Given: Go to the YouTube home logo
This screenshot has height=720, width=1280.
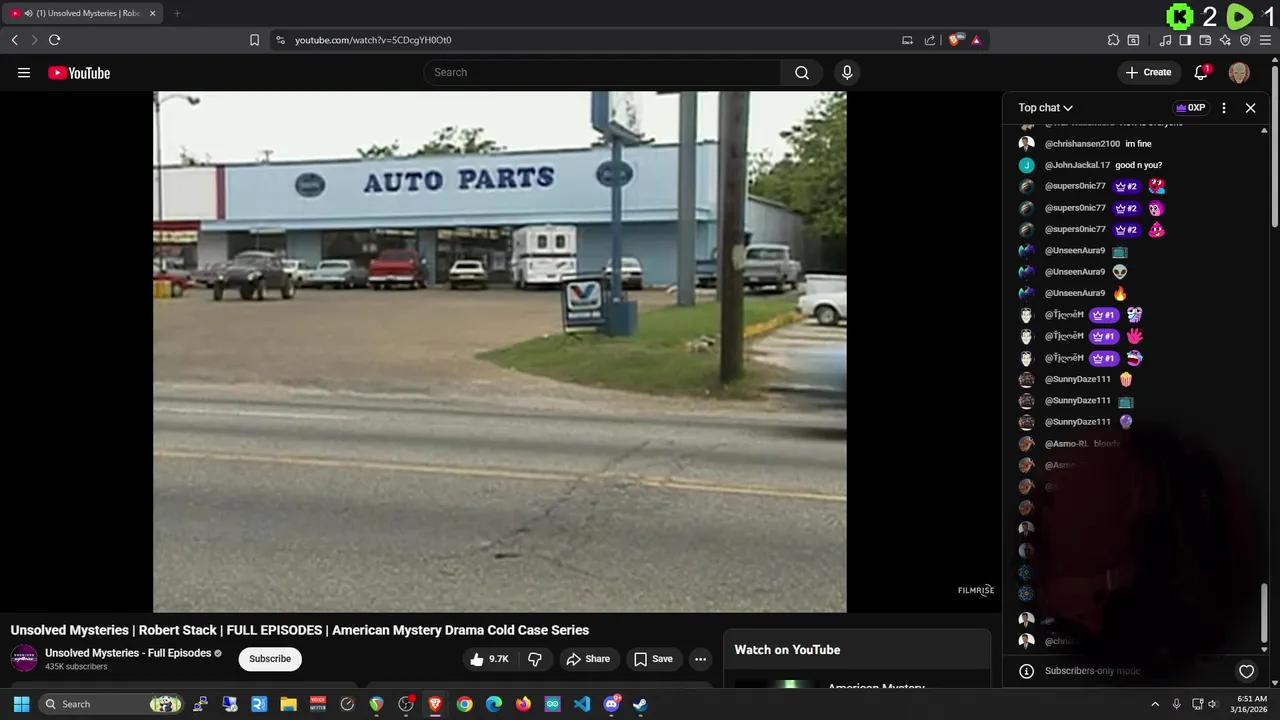Looking at the screenshot, I should point(79,72).
